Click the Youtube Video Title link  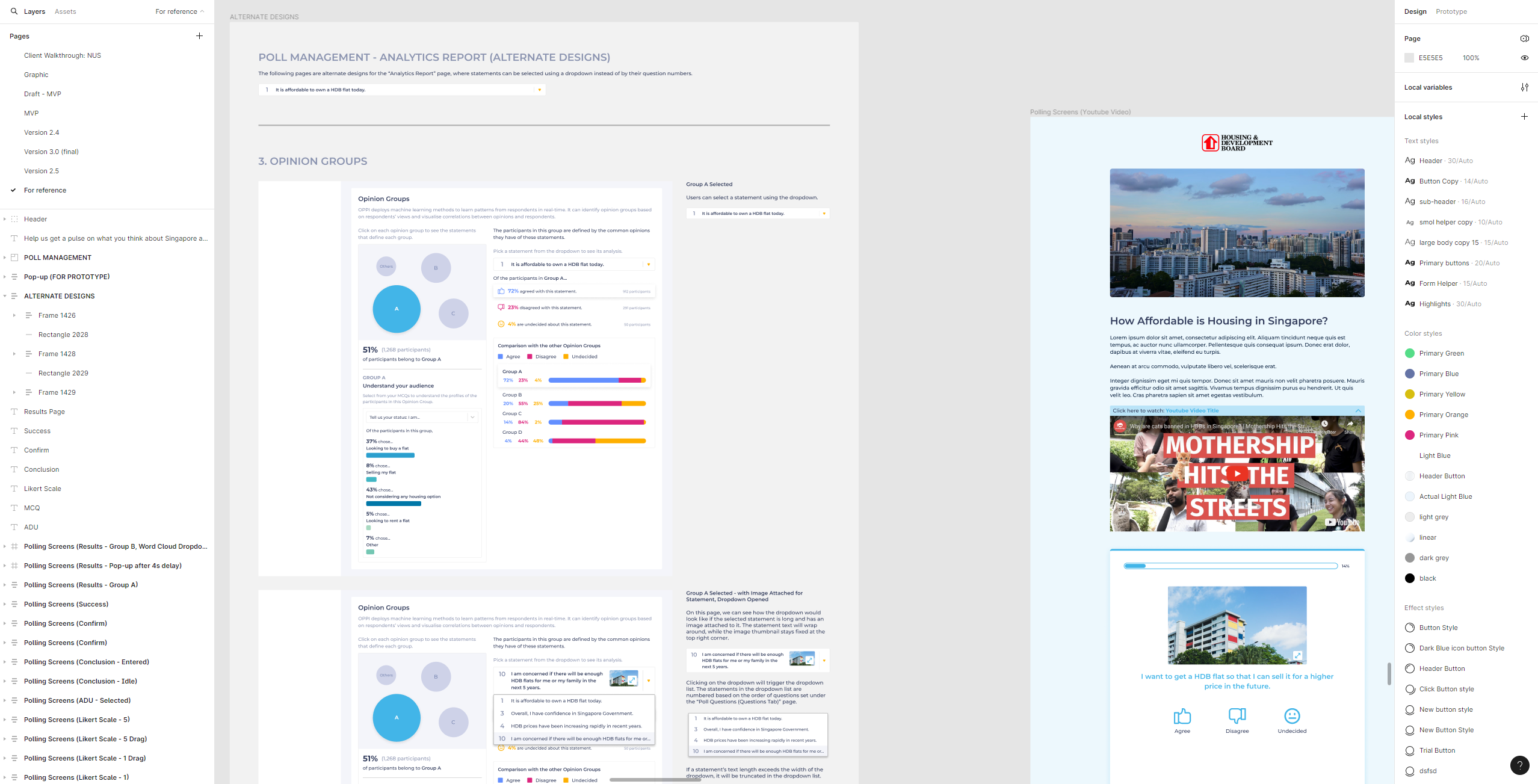pos(1191,411)
